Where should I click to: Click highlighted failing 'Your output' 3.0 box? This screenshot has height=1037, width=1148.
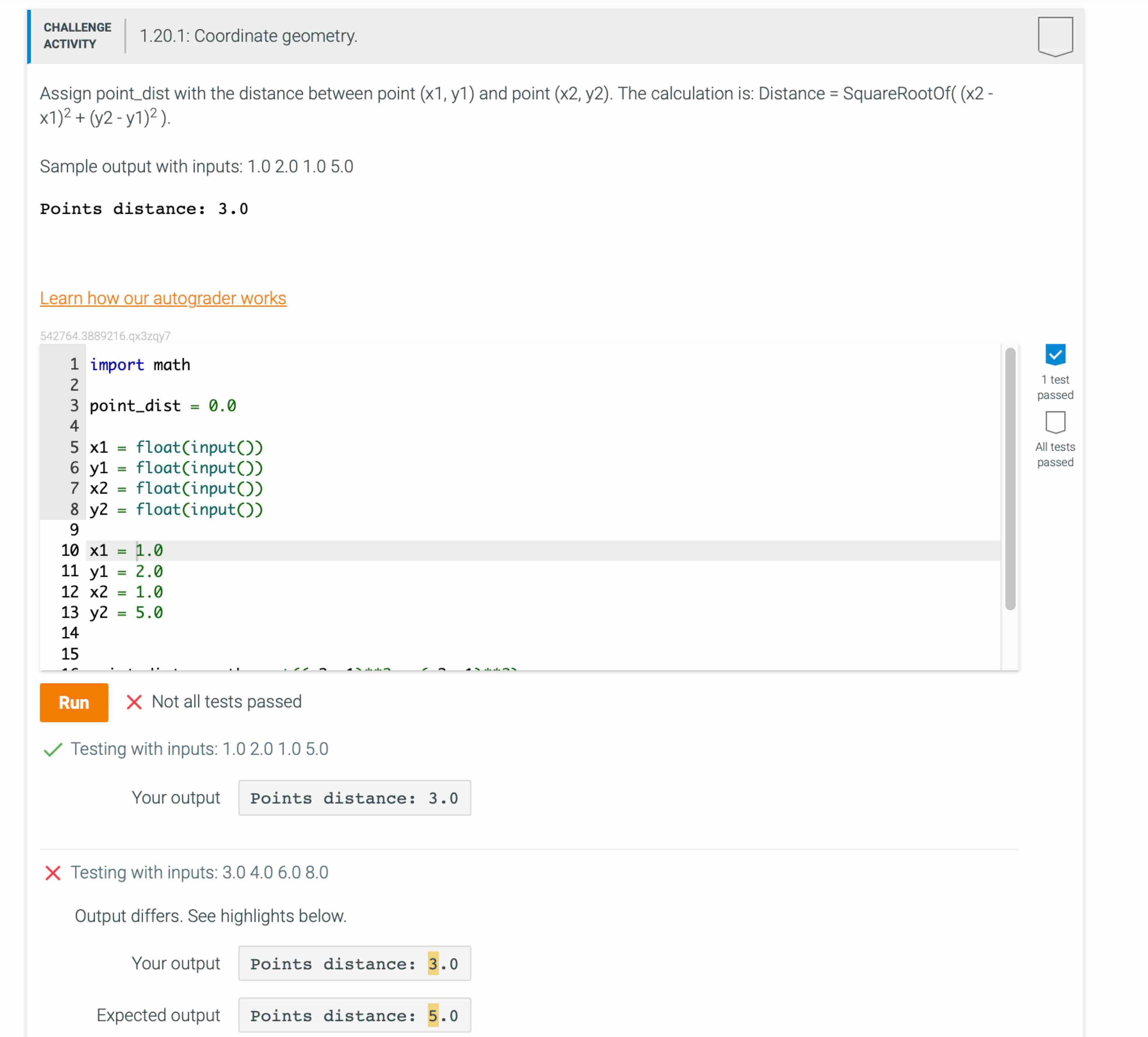[x=354, y=963]
